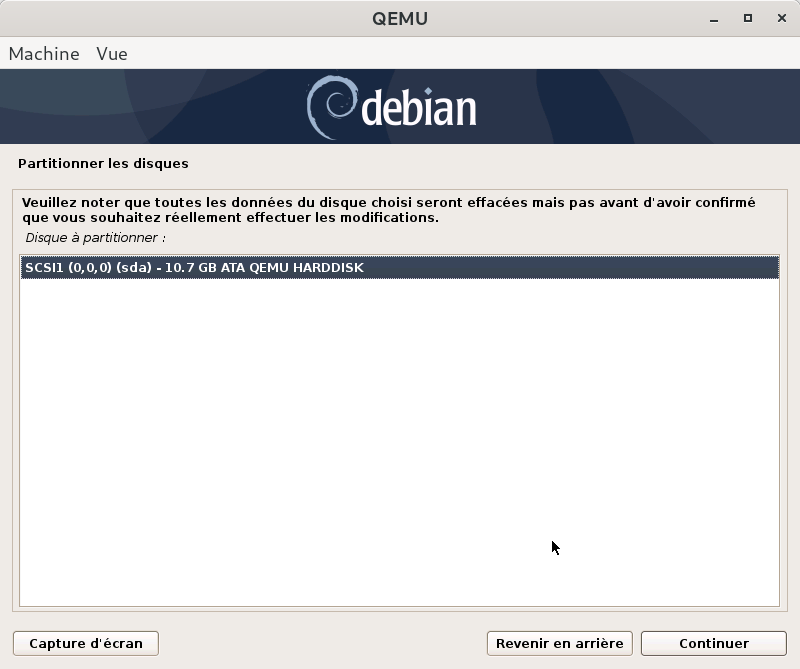Click the 'Disque à partitionner :' label

point(95,238)
